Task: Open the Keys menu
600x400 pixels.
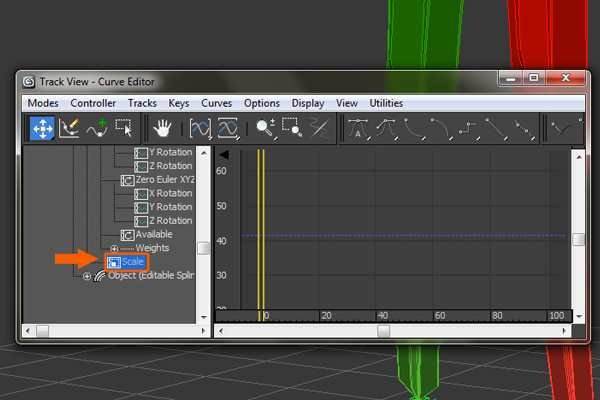Action: point(179,103)
